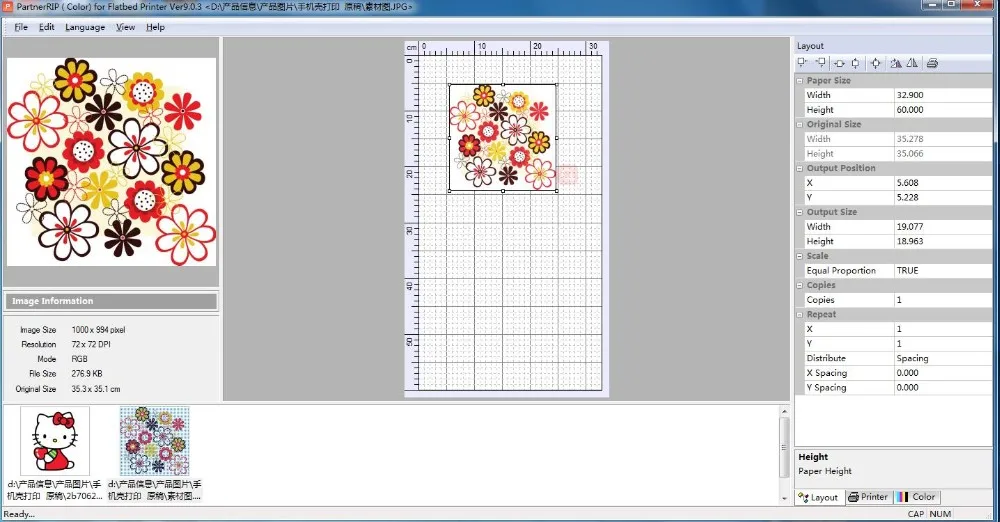Switch to the Printer tab
The image size is (1000, 522).
pos(868,497)
